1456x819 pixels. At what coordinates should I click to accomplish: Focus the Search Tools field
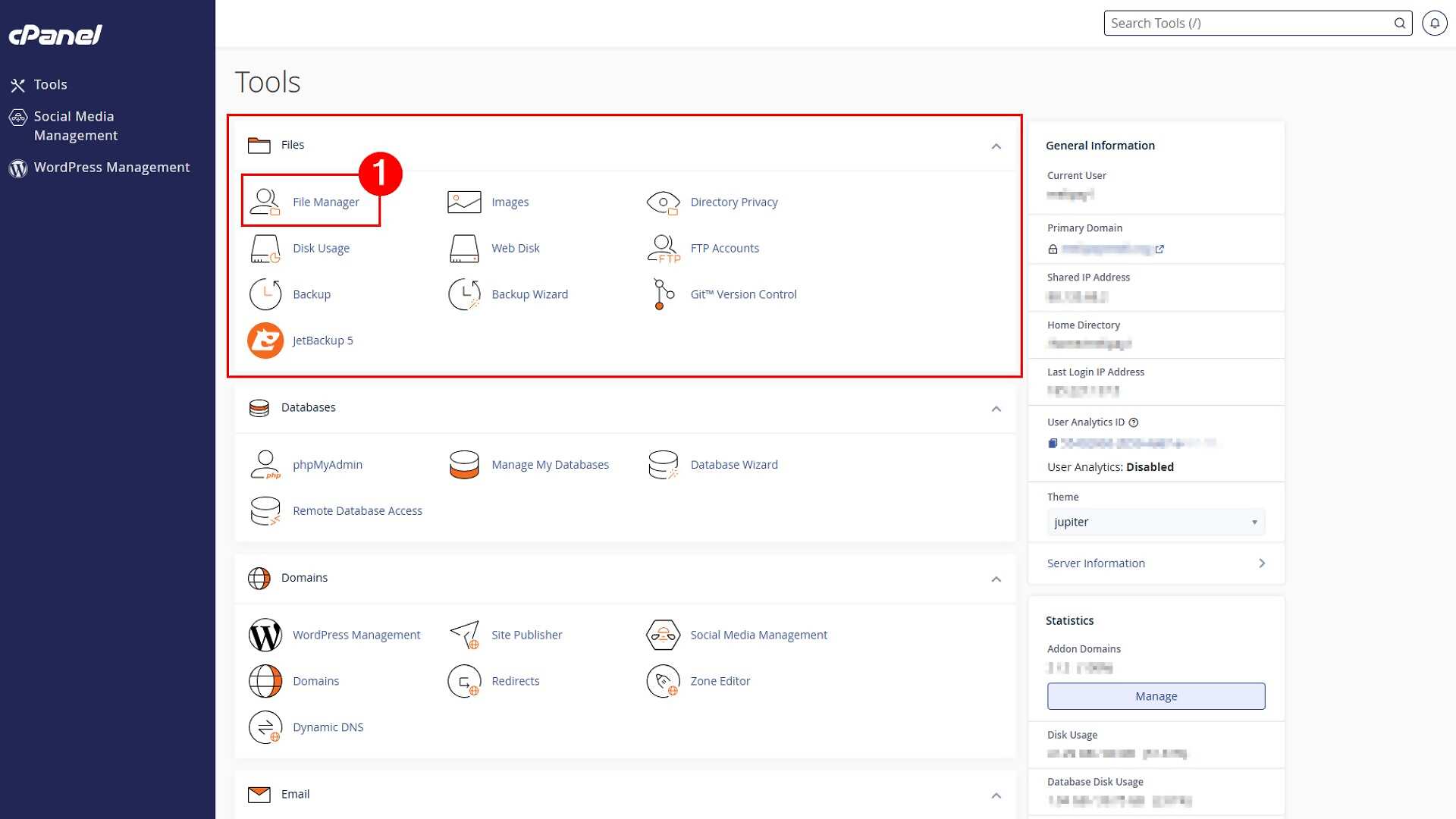[1257, 23]
